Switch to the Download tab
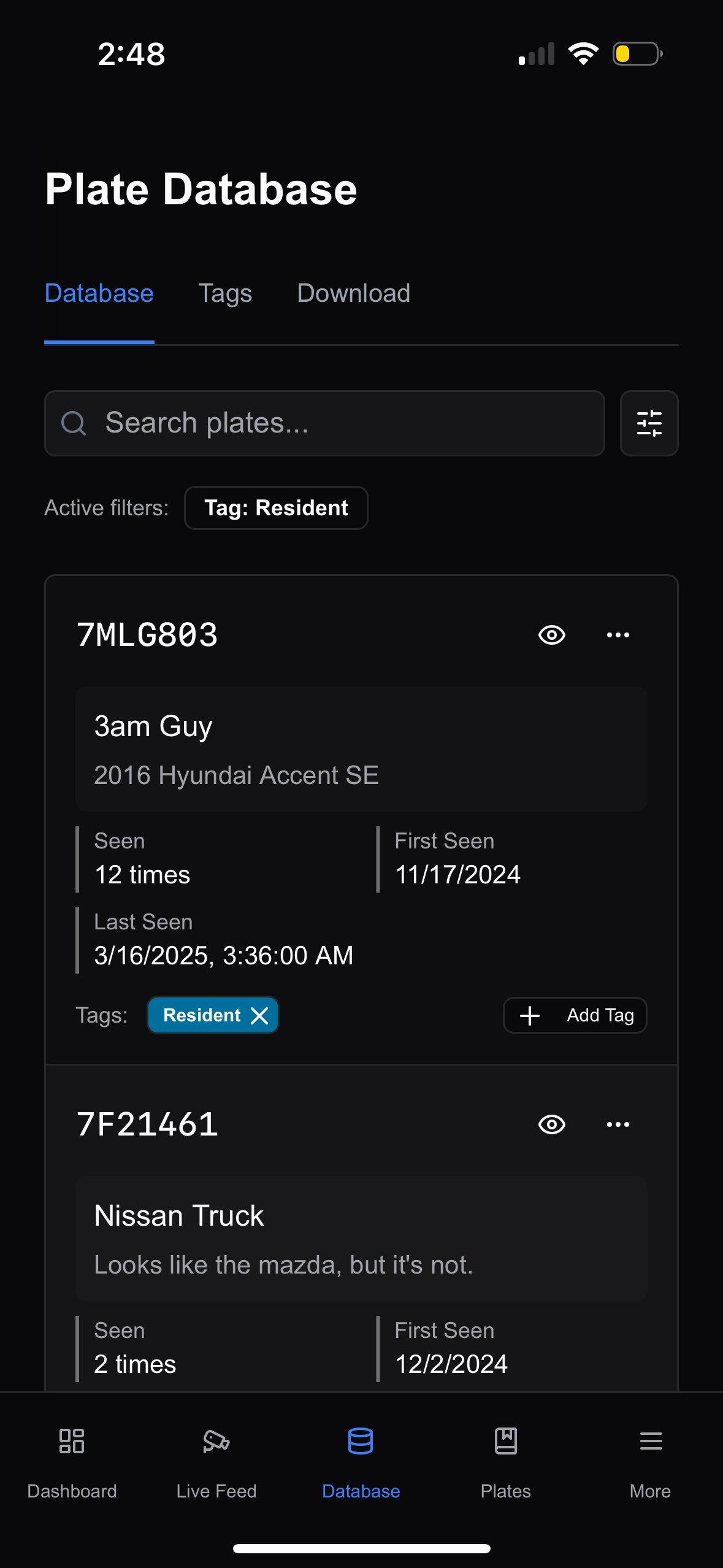 [x=354, y=293]
